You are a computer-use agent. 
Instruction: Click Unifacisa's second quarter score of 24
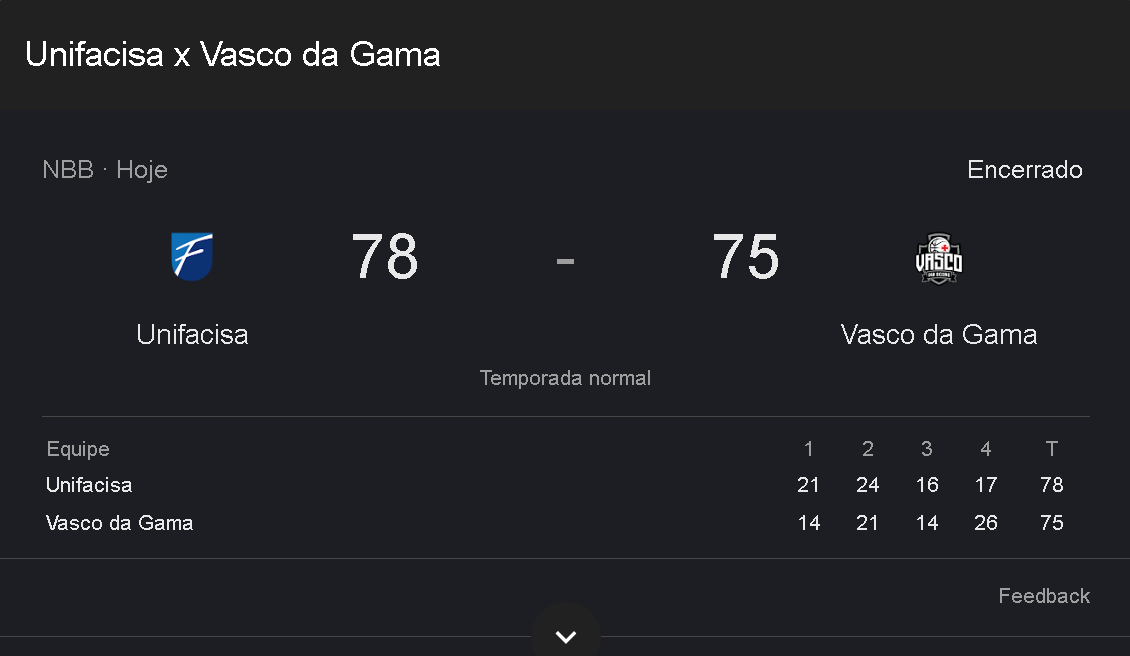[x=868, y=485]
